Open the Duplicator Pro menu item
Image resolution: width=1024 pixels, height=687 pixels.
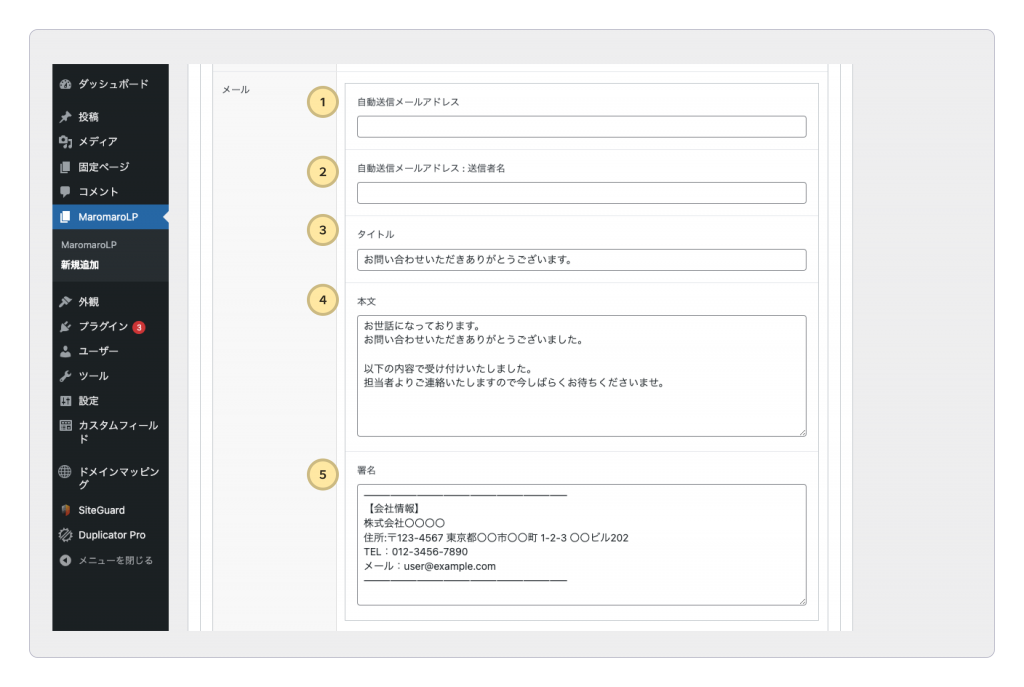point(111,535)
